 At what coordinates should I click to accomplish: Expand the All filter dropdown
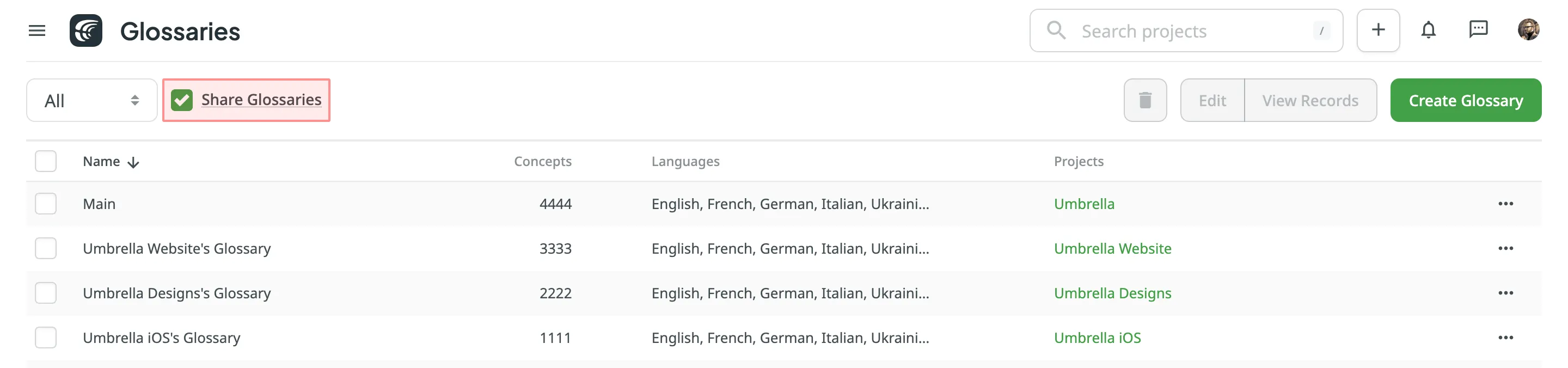point(91,100)
